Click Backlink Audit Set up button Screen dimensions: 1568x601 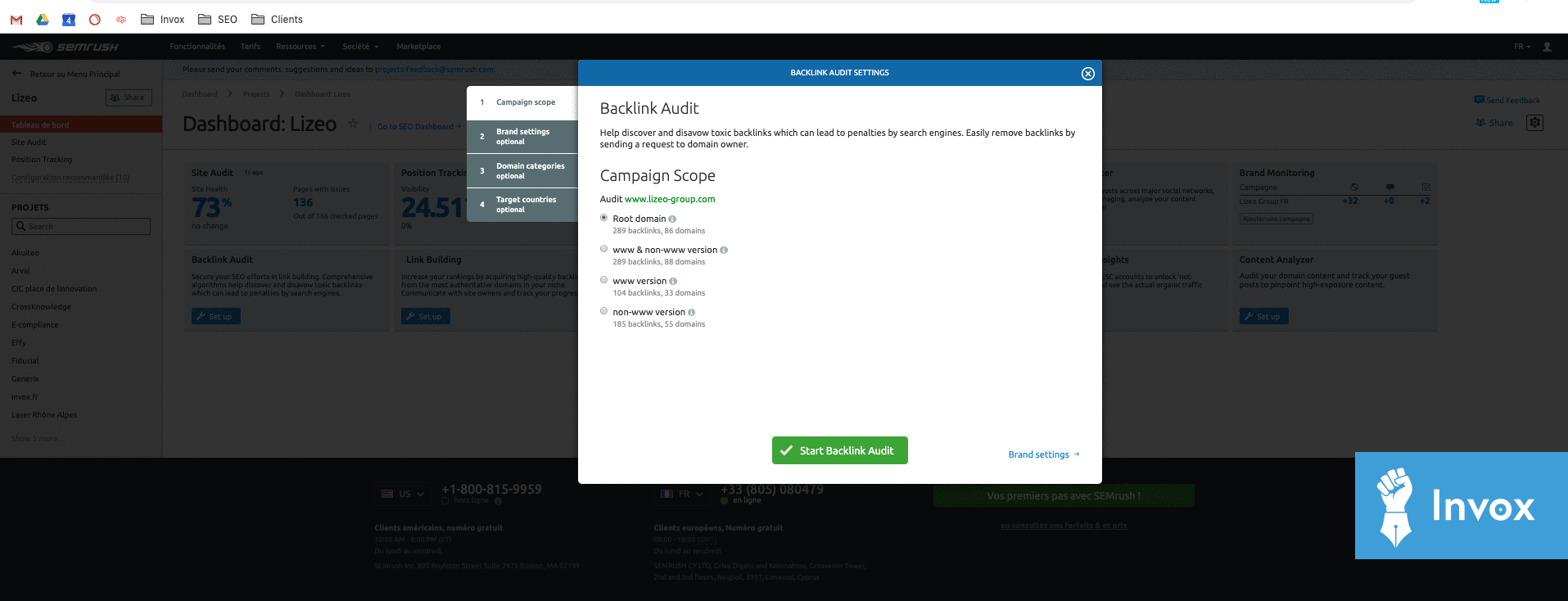[216, 316]
